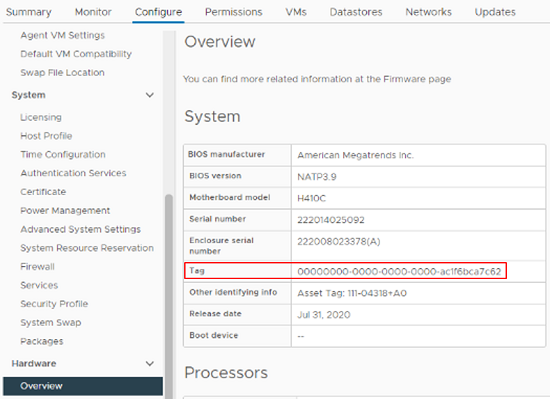Go to the VMs tab
The width and height of the screenshot is (550, 399).
tap(296, 12)
